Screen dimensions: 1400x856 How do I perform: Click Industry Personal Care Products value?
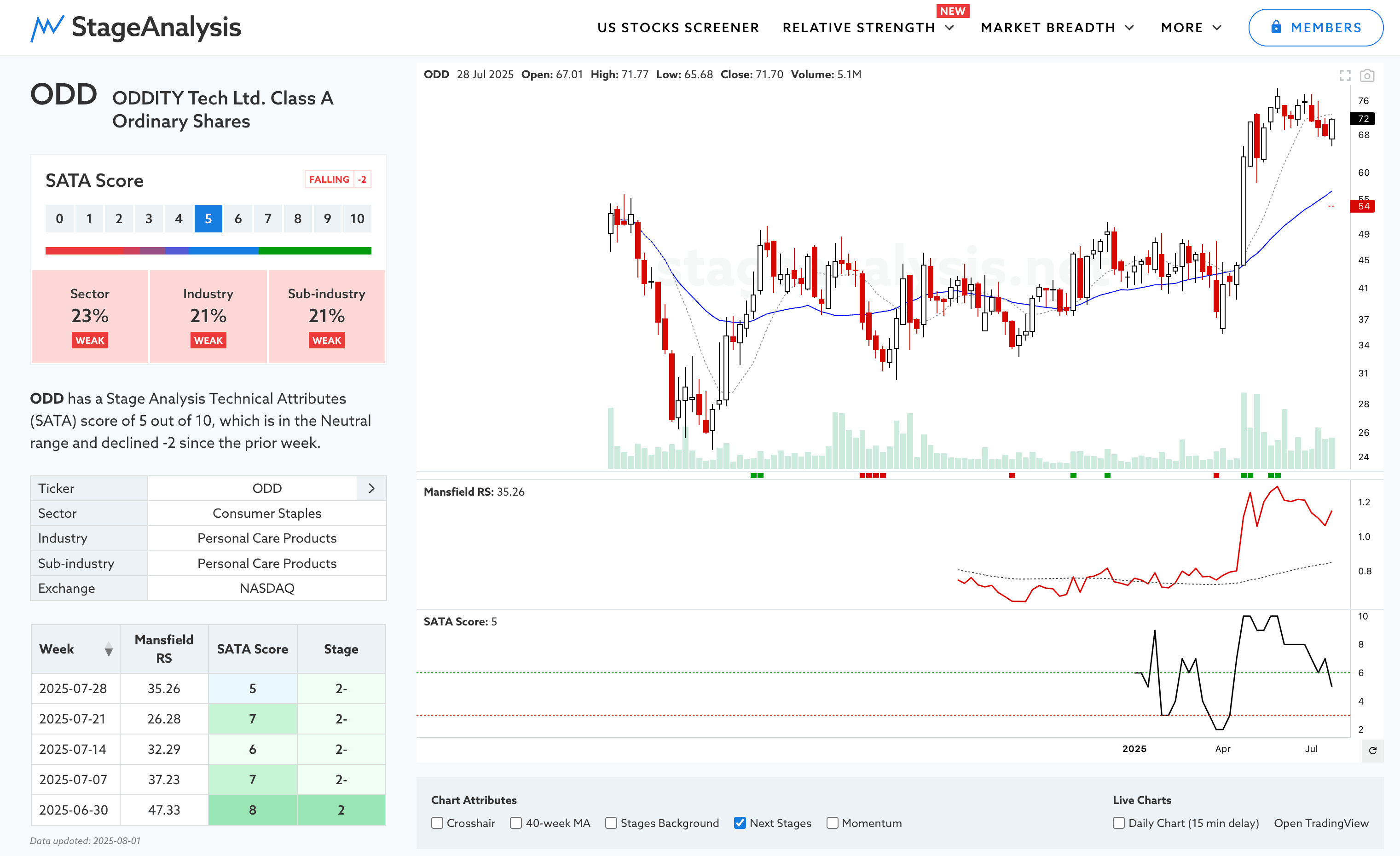click(267, 538)
